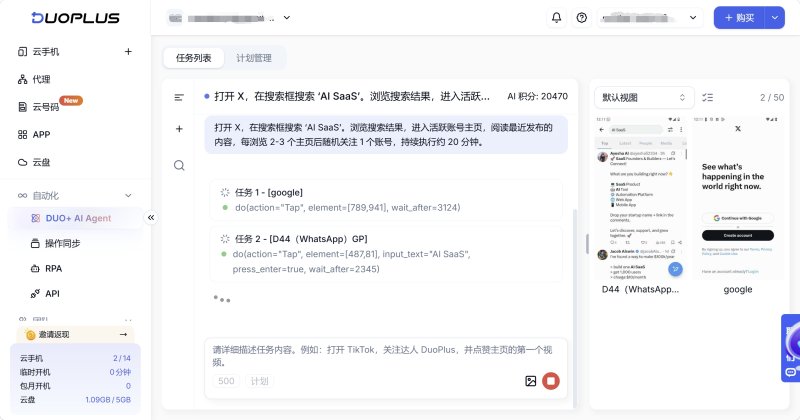Click the task 1 spinner icon

pos(224,192)
